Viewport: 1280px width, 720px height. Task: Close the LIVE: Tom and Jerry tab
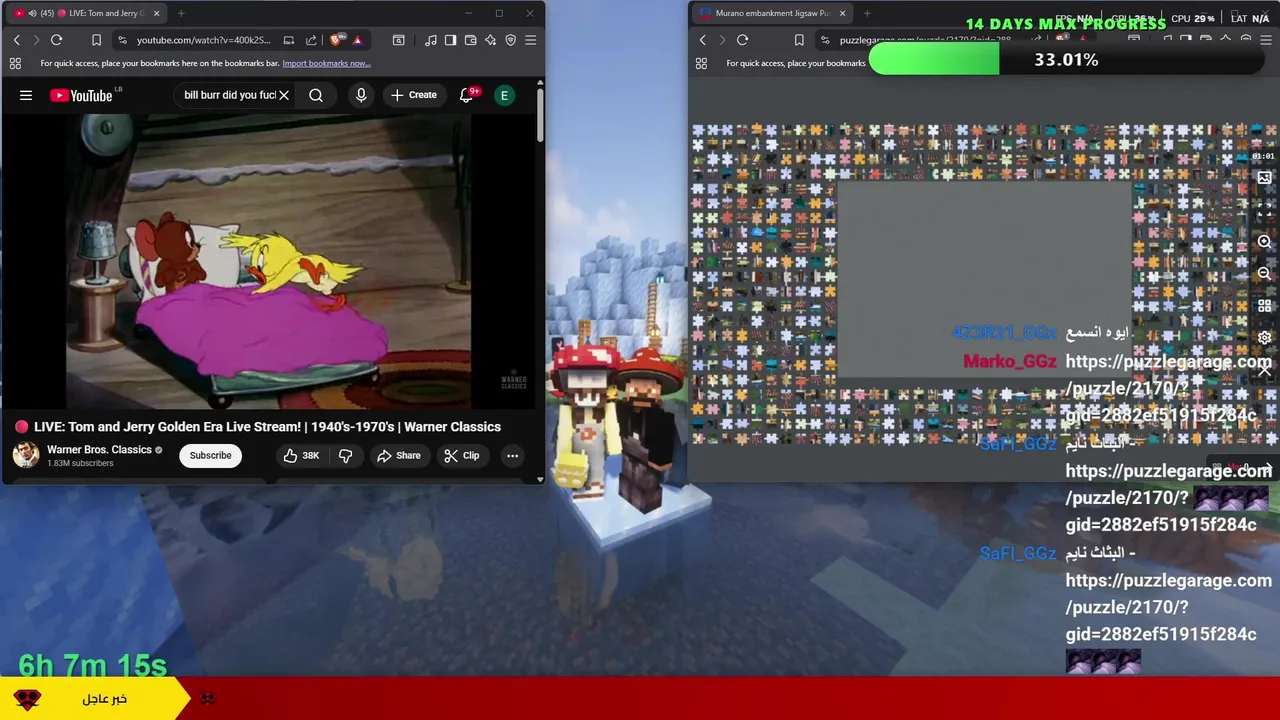157,13
